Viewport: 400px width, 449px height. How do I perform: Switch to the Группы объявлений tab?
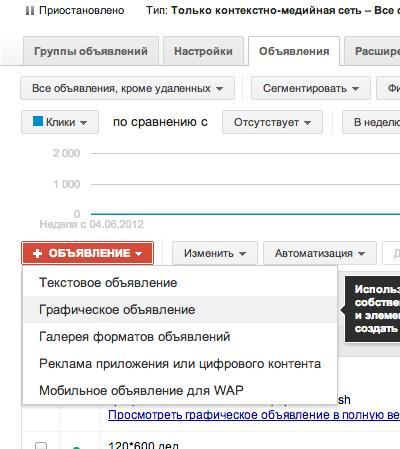(91, 51)
